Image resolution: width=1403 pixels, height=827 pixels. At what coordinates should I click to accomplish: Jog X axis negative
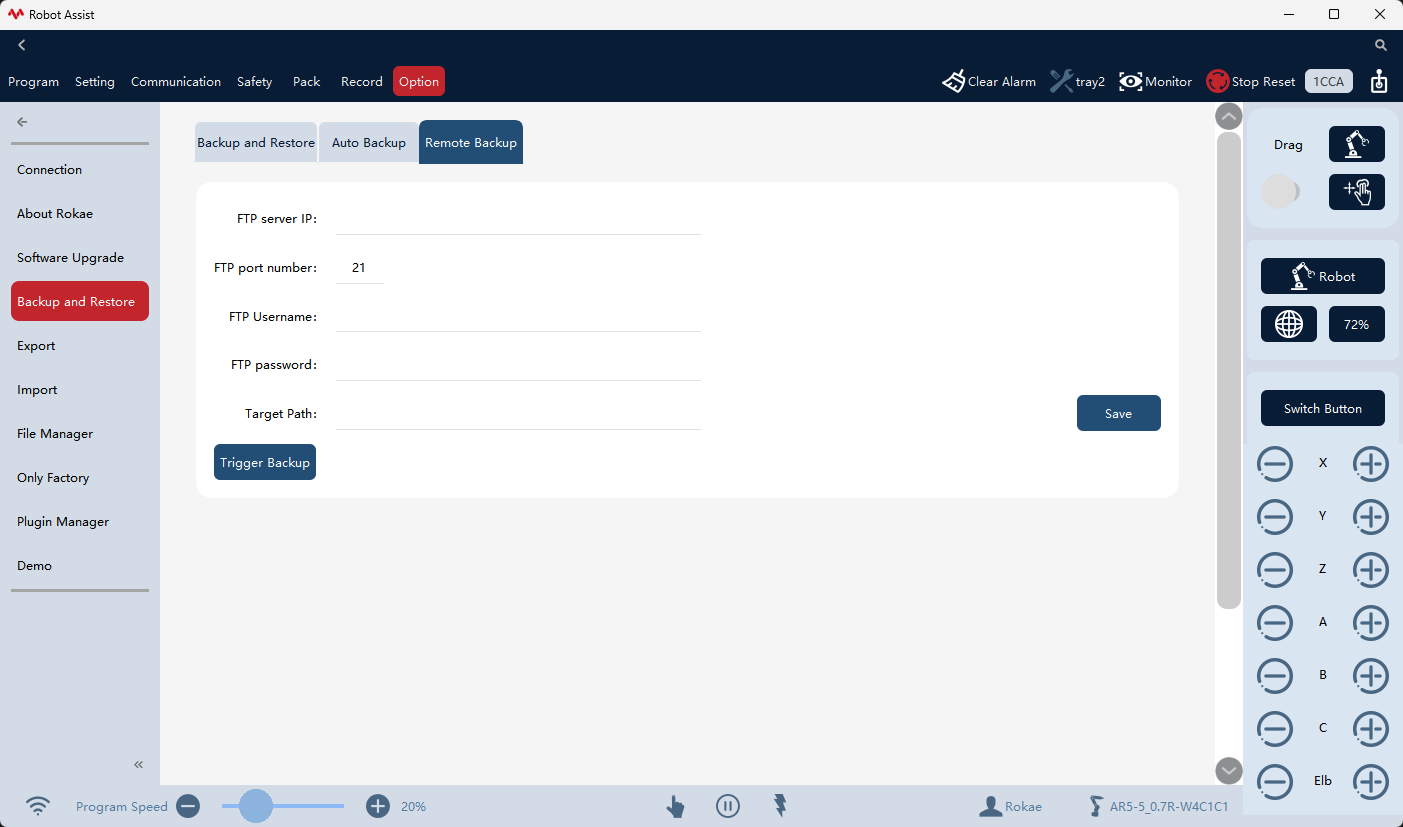[1274, 464]
